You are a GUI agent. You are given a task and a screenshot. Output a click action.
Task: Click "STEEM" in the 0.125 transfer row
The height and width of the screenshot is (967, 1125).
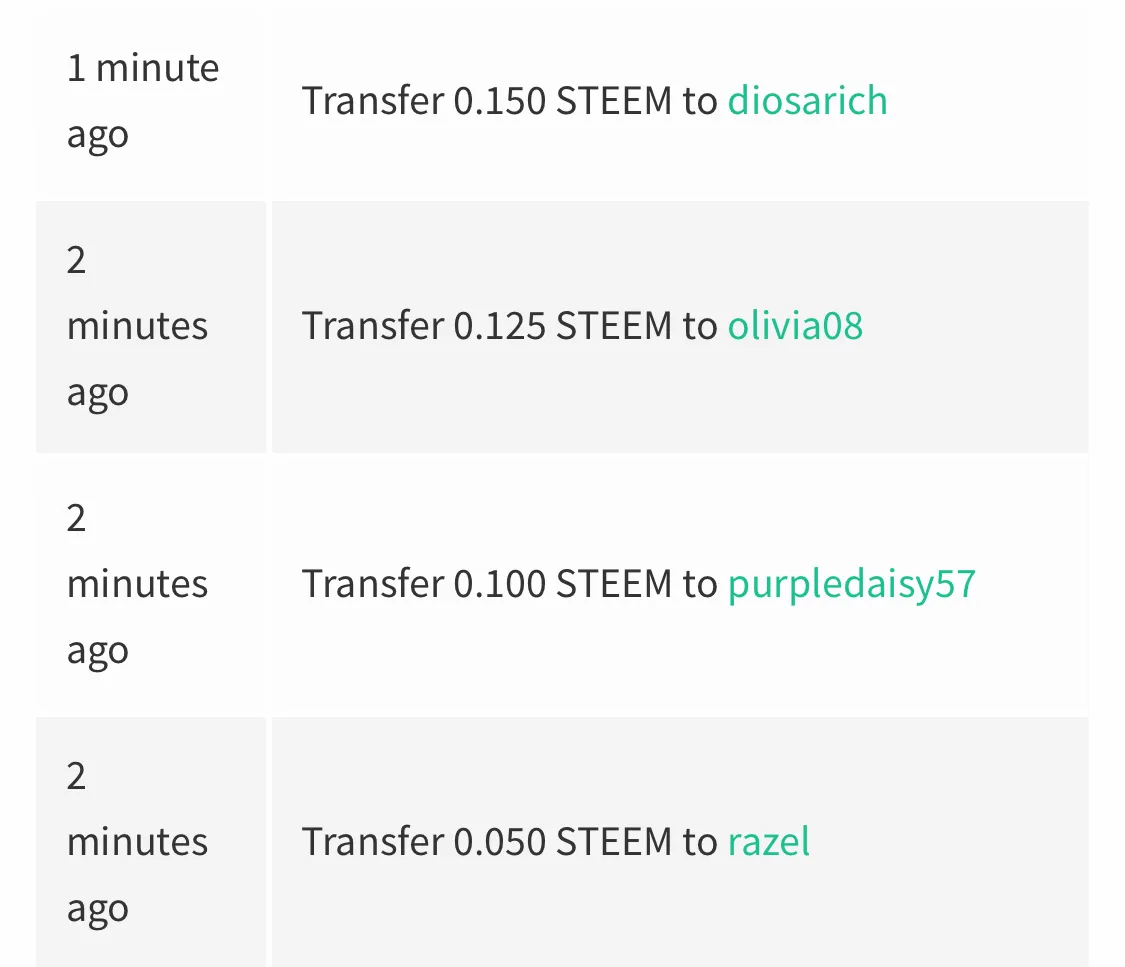[614, 326]
